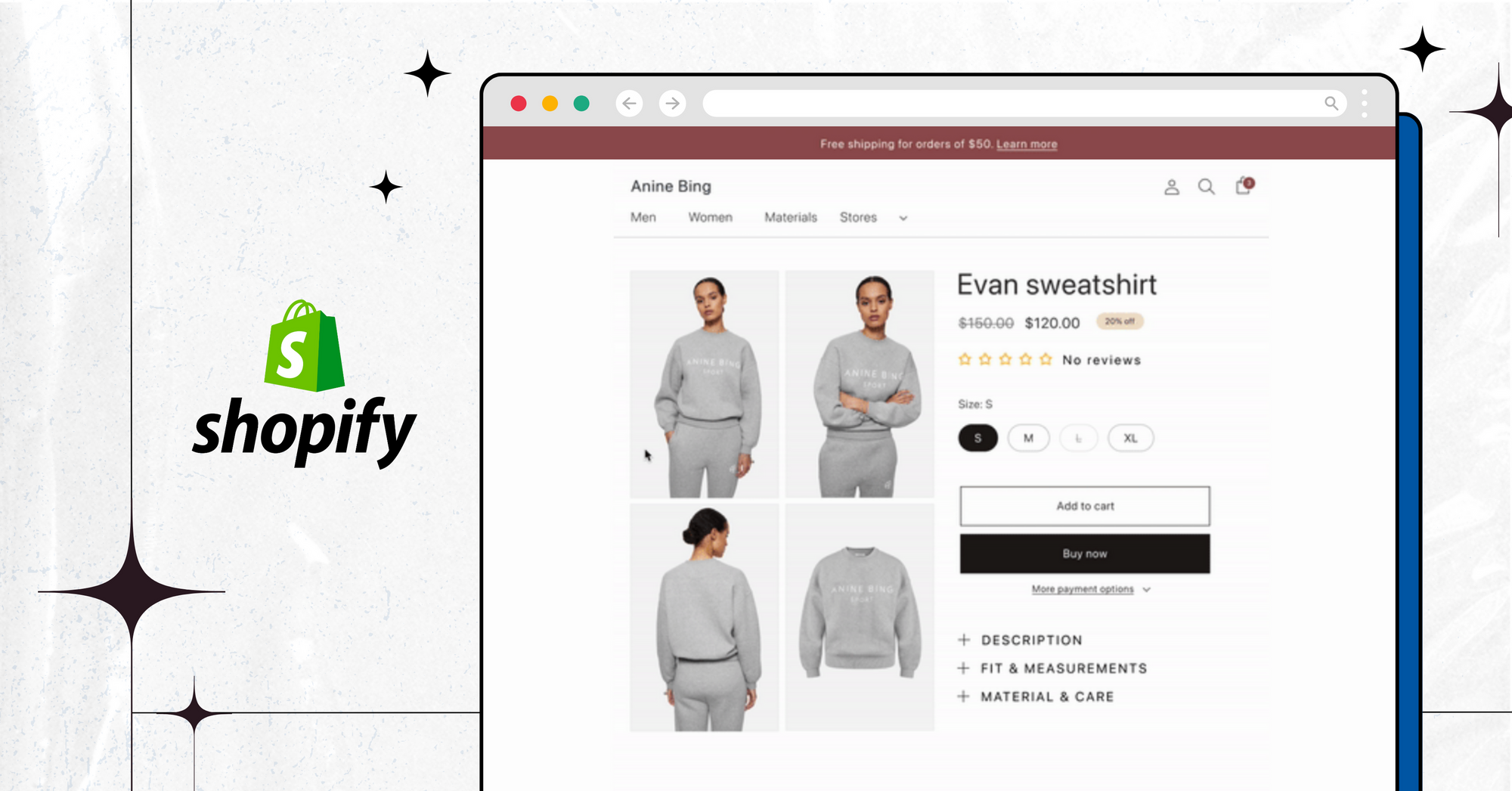Click the fifth review star
The height and width of the screenshot is (791, 1512).
(x=1046, y=359)
